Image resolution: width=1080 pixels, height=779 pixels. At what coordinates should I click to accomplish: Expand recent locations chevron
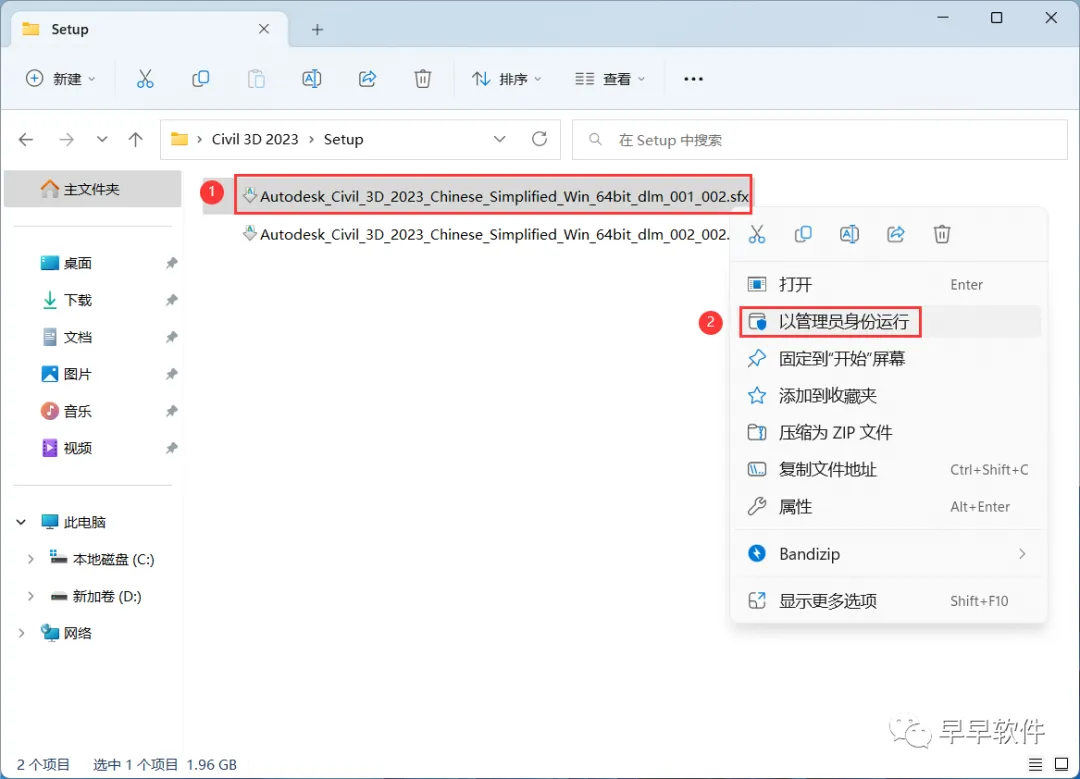pyautogui.click(x=102, y=140)
